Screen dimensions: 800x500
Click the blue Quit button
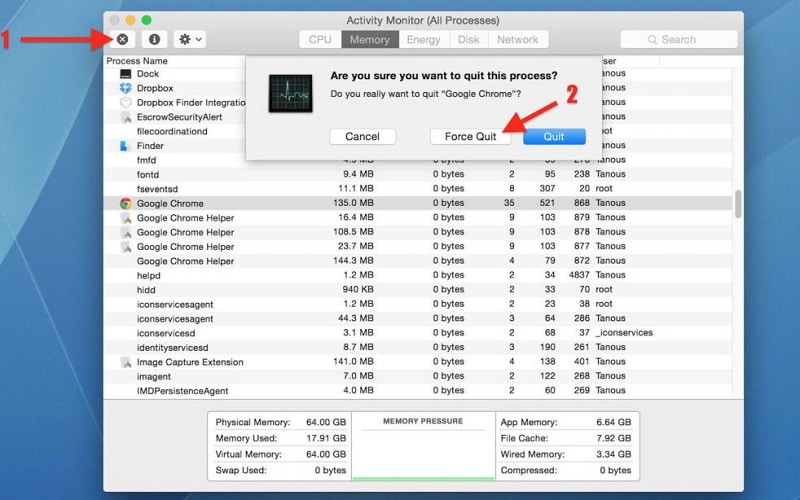(554, 136)
